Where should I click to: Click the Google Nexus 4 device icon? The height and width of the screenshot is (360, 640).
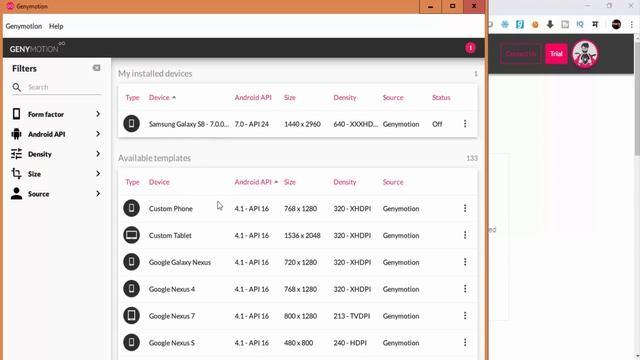tap(131, 289)
